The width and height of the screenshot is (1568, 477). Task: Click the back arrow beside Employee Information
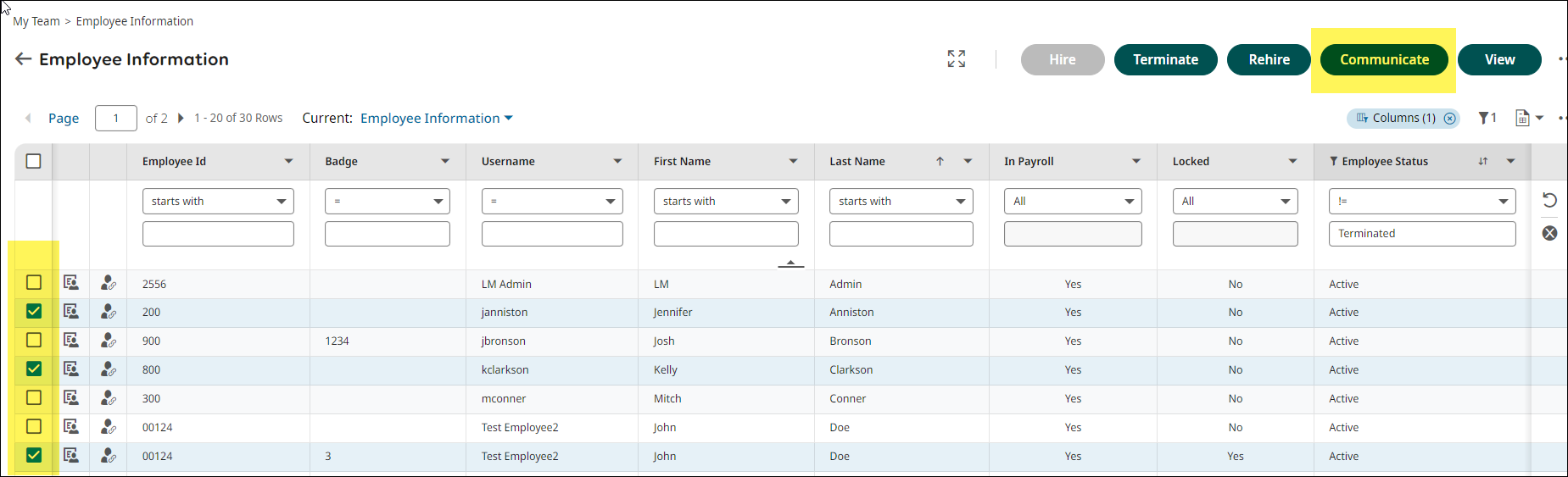pyautogui.click(x=23, y=59)
